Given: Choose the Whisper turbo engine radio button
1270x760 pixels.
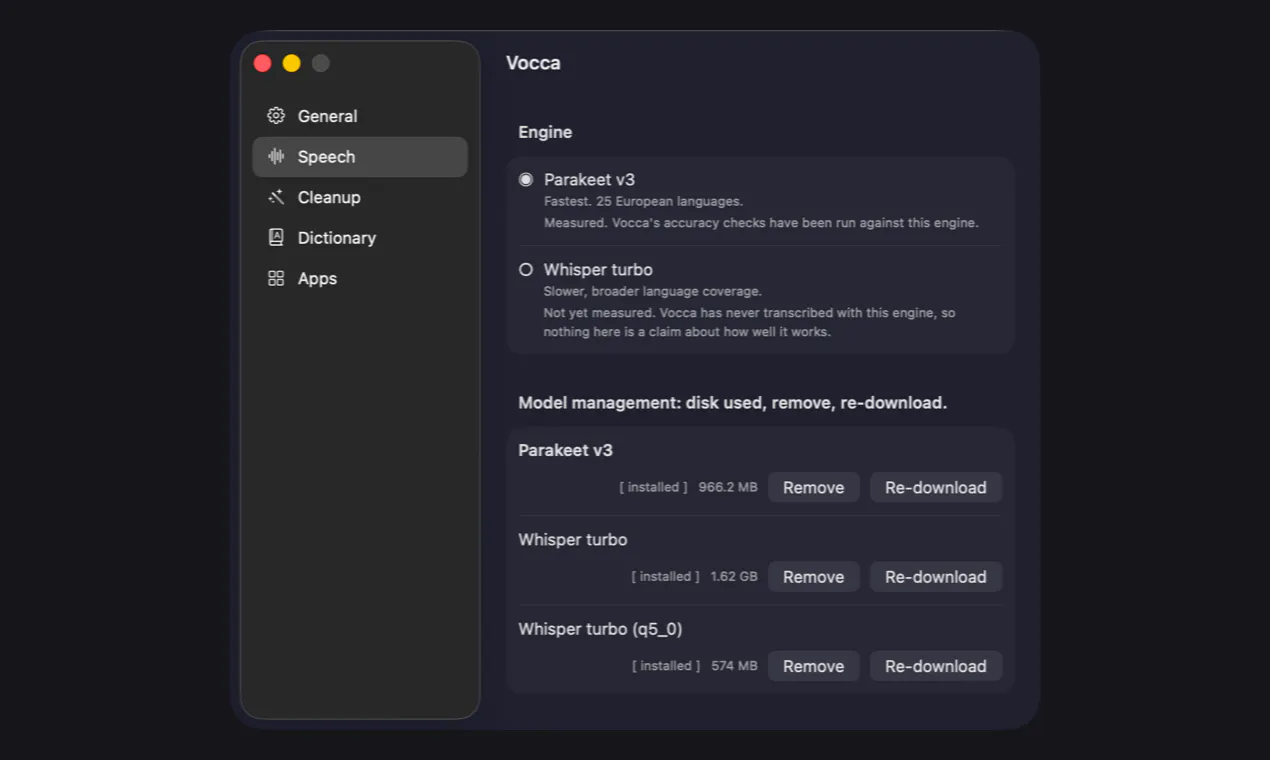Looking at the screenshot, I should pyautogui.click(x=526, y=270).
